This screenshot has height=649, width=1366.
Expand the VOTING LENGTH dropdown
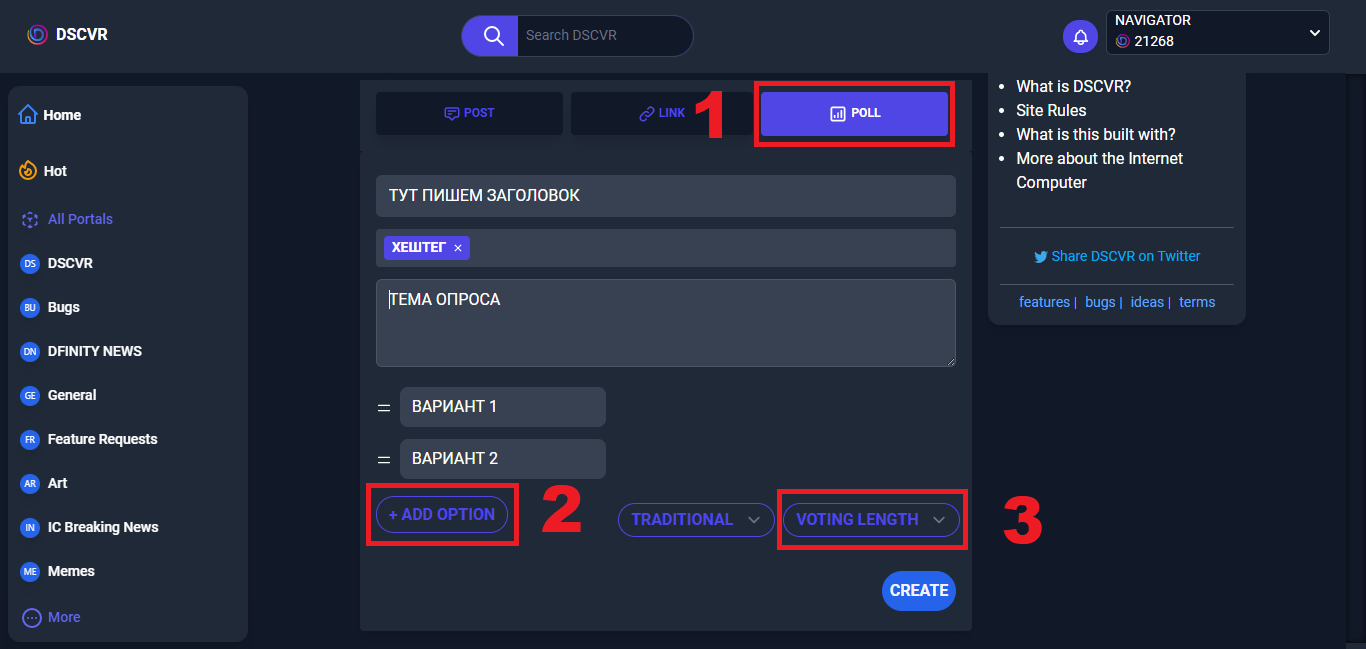tap(870, 520)
